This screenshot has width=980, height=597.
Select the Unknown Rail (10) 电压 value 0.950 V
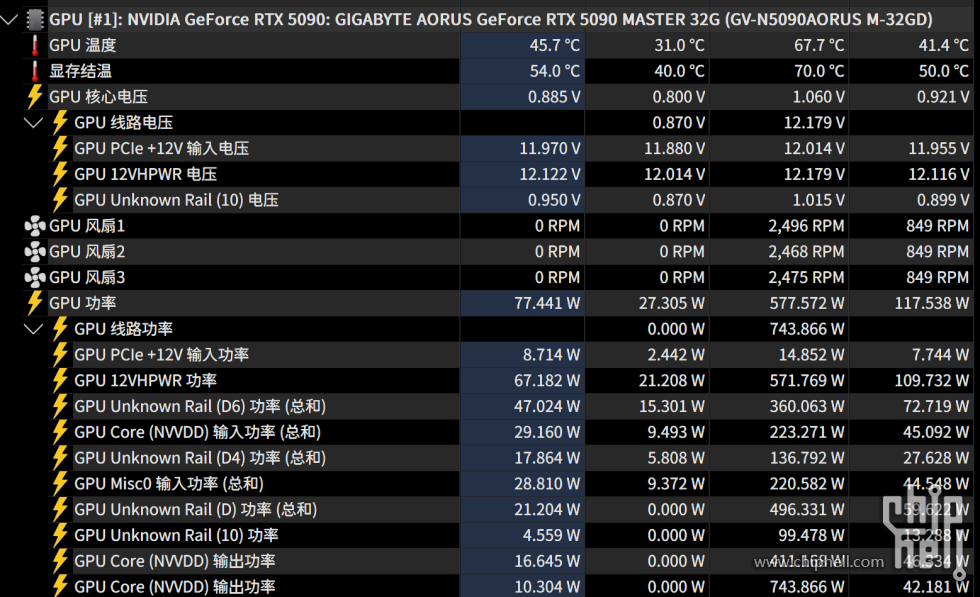click(x=554, y=200)
